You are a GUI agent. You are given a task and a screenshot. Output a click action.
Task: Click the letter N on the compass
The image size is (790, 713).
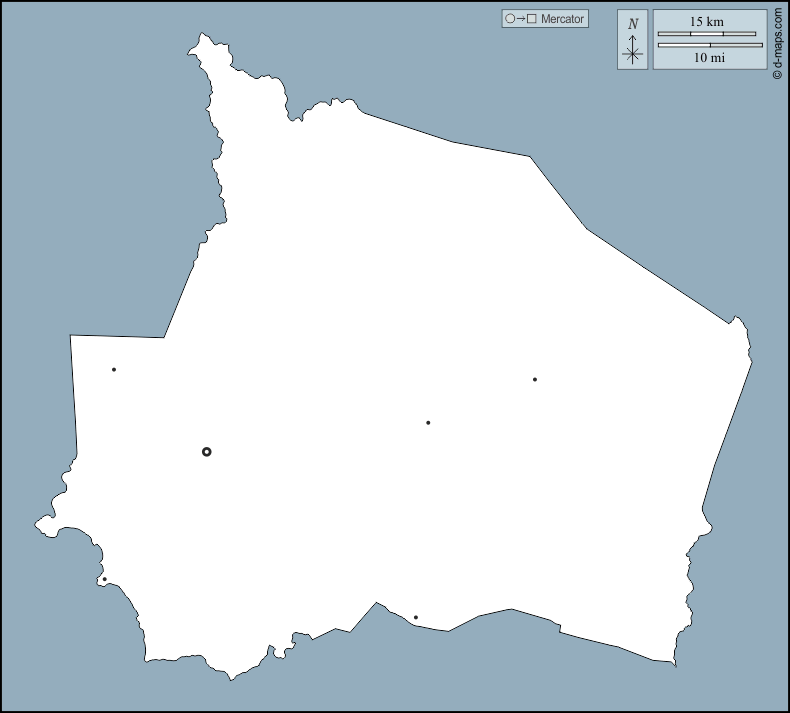pyautogui.click(x=632, y=23)
